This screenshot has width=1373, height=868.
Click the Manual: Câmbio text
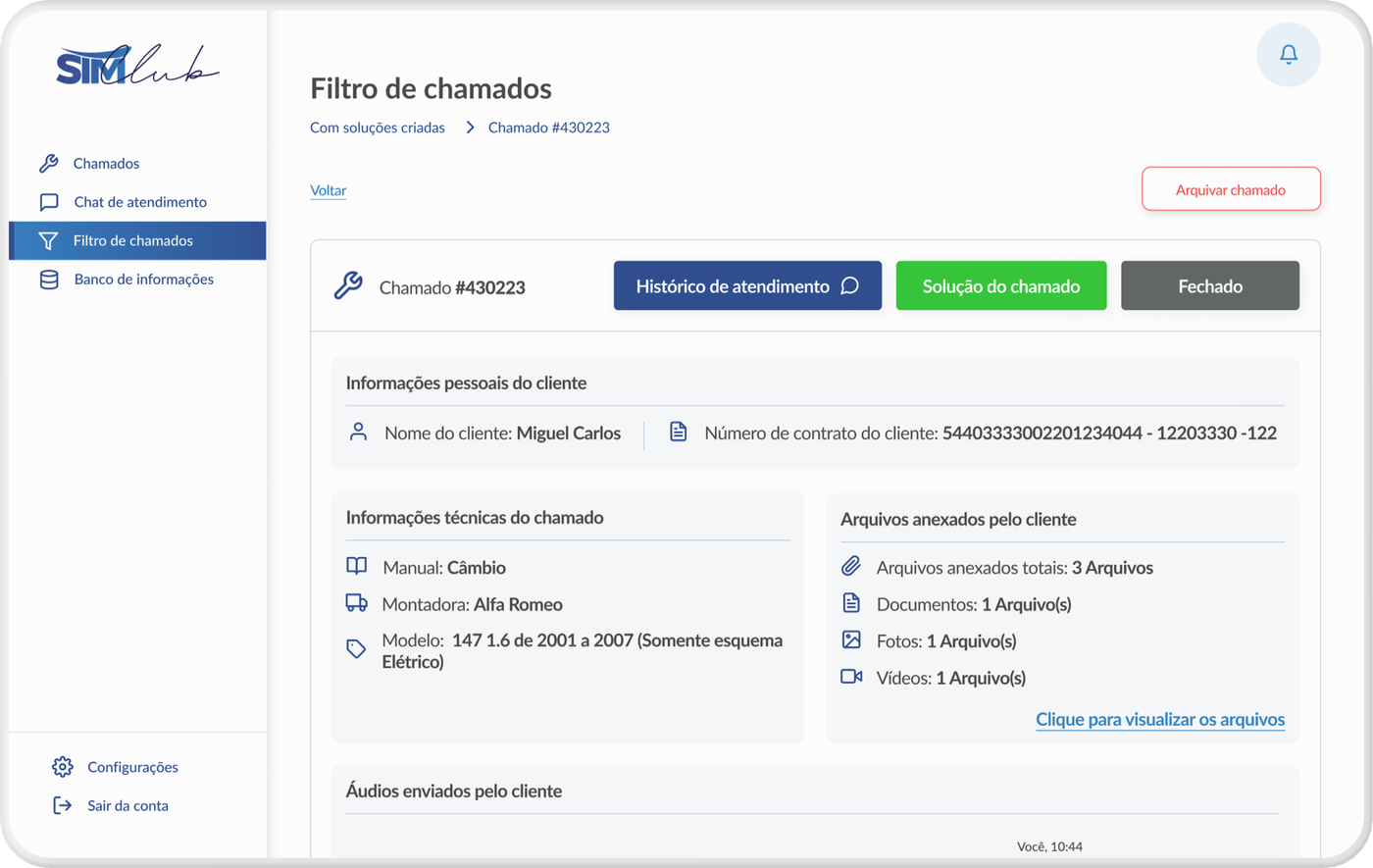click(444, 567)
